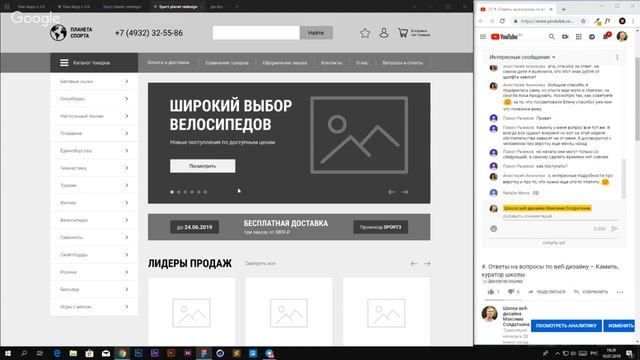Open the shopping cart icon
640x360 pixels.
pyautogui.click(x=403, y=33)
